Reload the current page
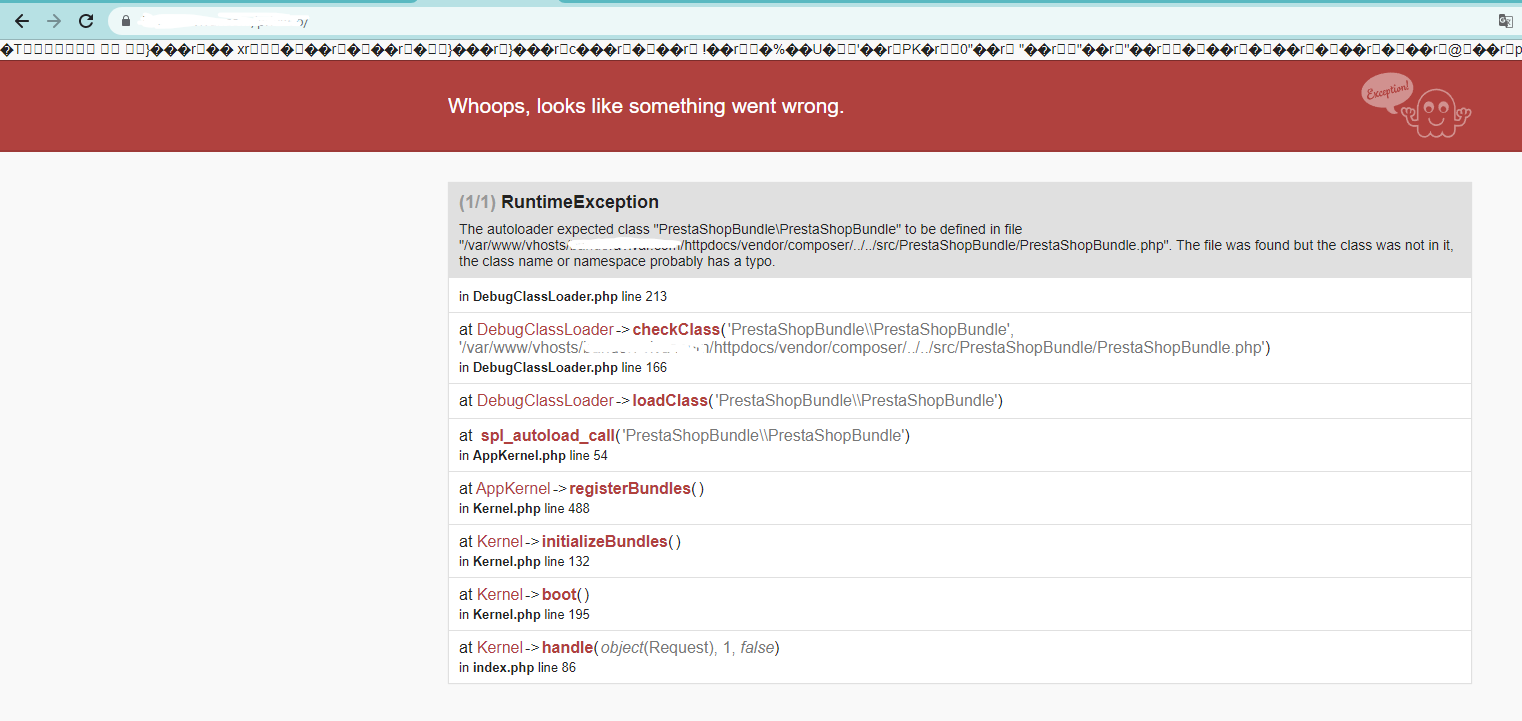 coord(86,20)
